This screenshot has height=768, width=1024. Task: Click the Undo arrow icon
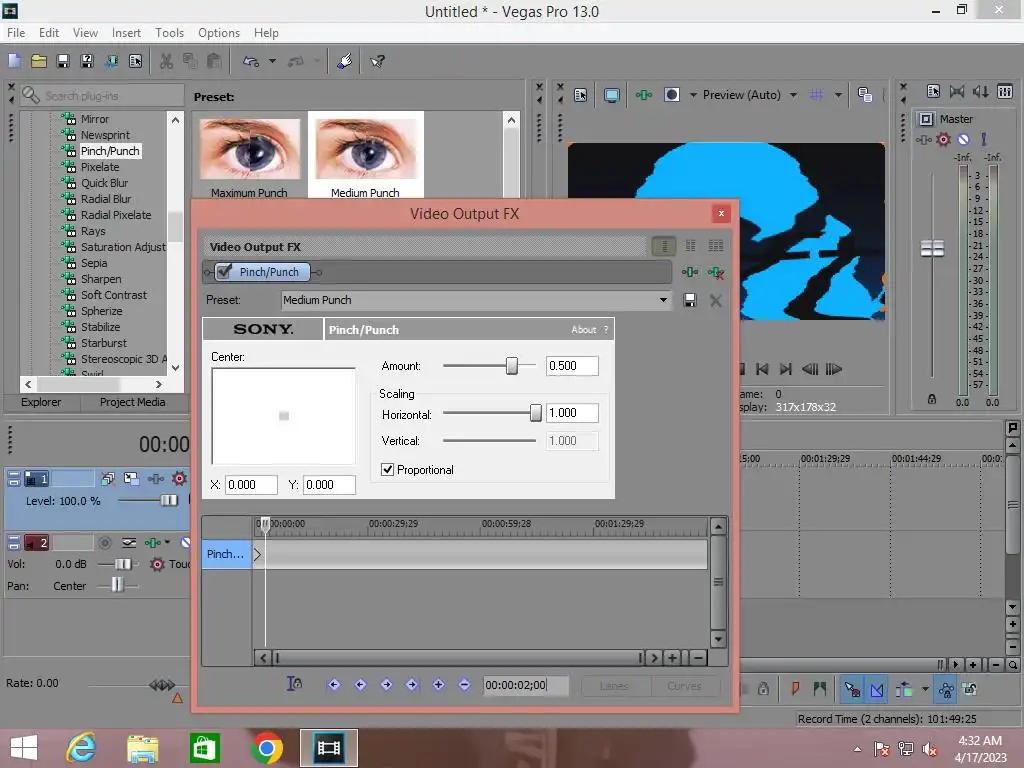pos(251,61)
